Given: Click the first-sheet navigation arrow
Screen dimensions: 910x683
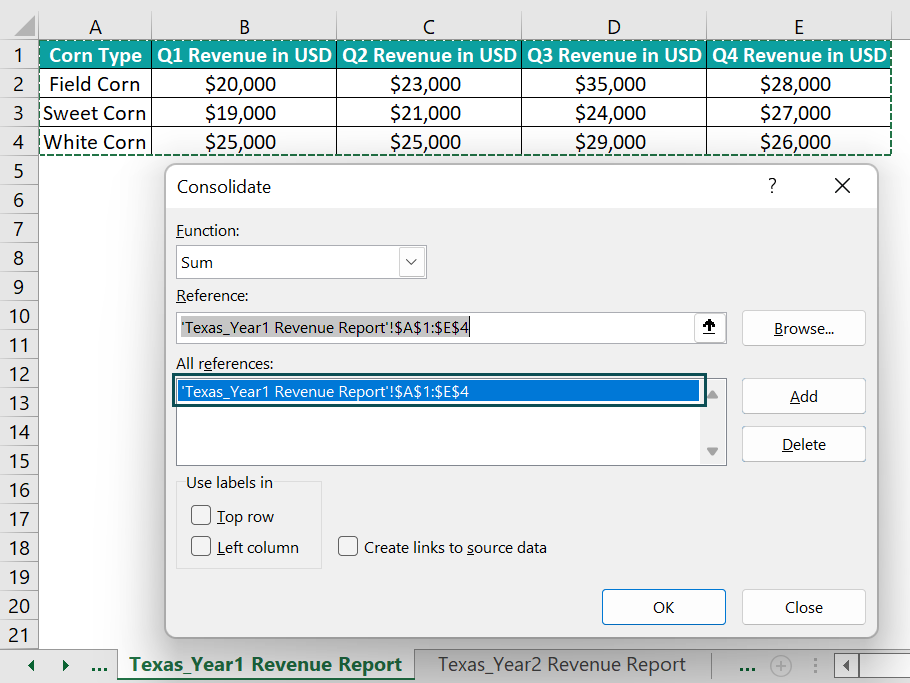Looking at the screenshot, I should coord(31,664).
